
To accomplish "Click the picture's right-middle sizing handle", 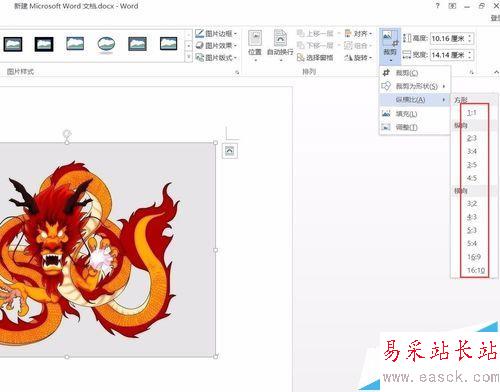I will 216,250.
